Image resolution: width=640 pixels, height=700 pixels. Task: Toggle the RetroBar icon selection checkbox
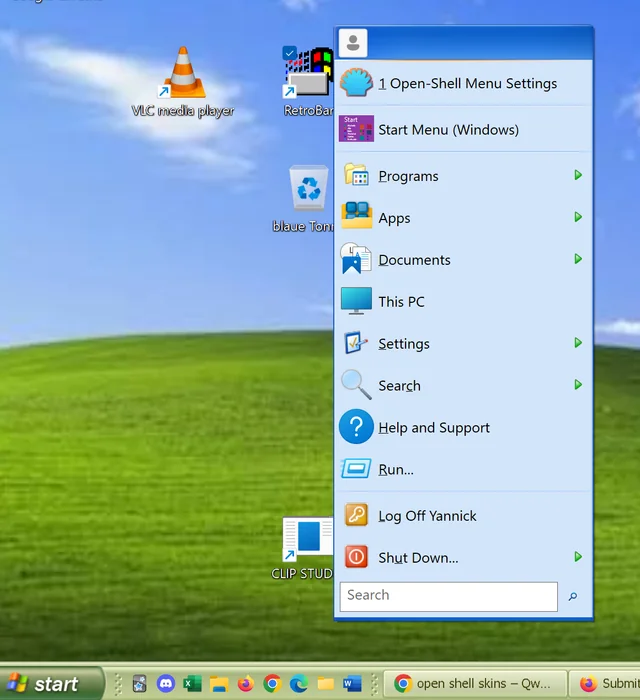pyautogui.click(x=289, y=53)
